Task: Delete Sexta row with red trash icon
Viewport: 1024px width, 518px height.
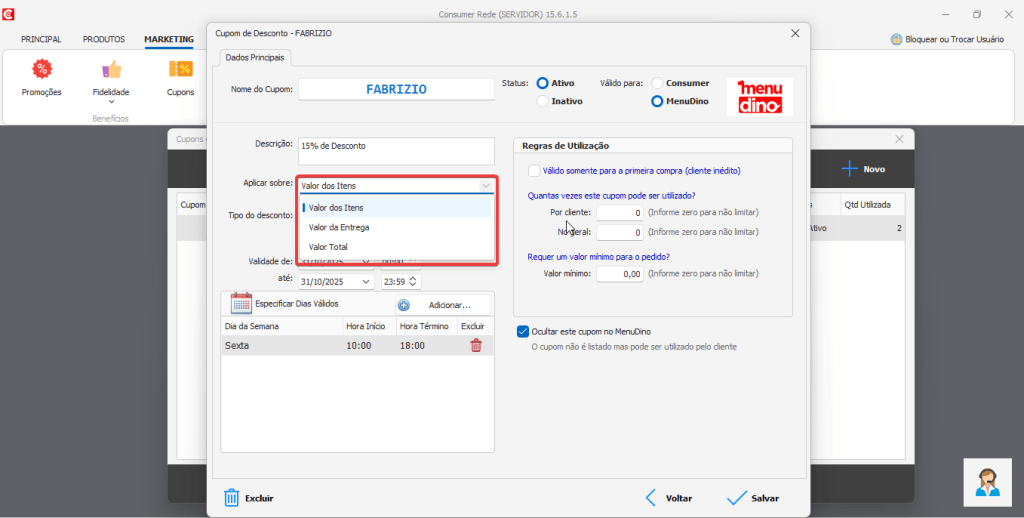Action: coord(476,345)
